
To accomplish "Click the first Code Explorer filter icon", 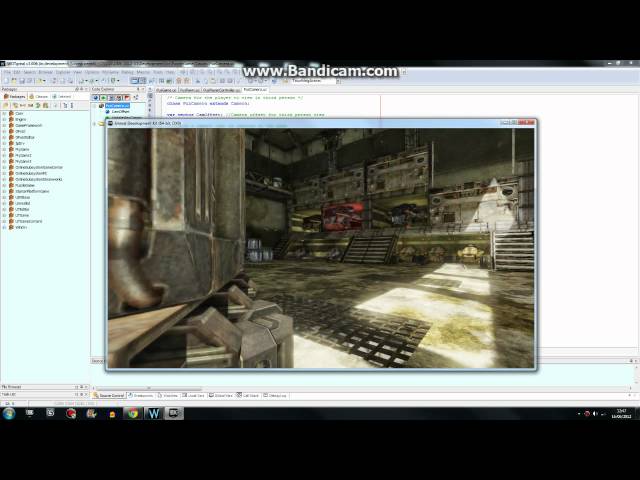I will pos(96,98).
